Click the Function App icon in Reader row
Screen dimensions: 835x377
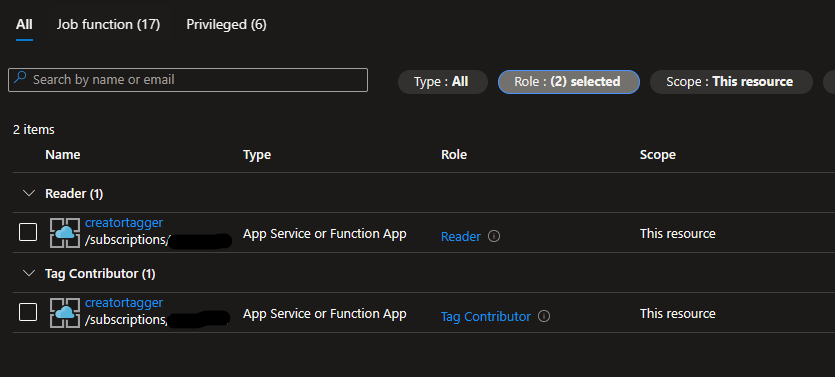click(65, 233)
